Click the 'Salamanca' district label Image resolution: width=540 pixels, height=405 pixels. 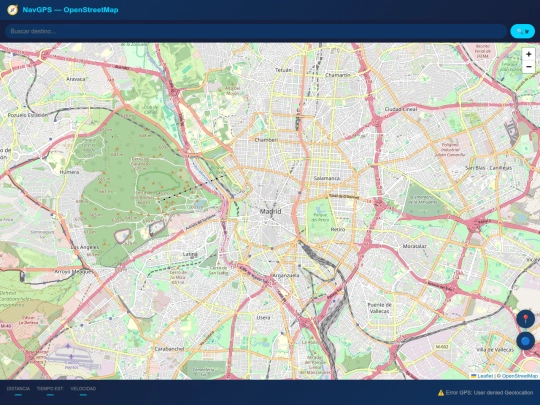[327, 178]
